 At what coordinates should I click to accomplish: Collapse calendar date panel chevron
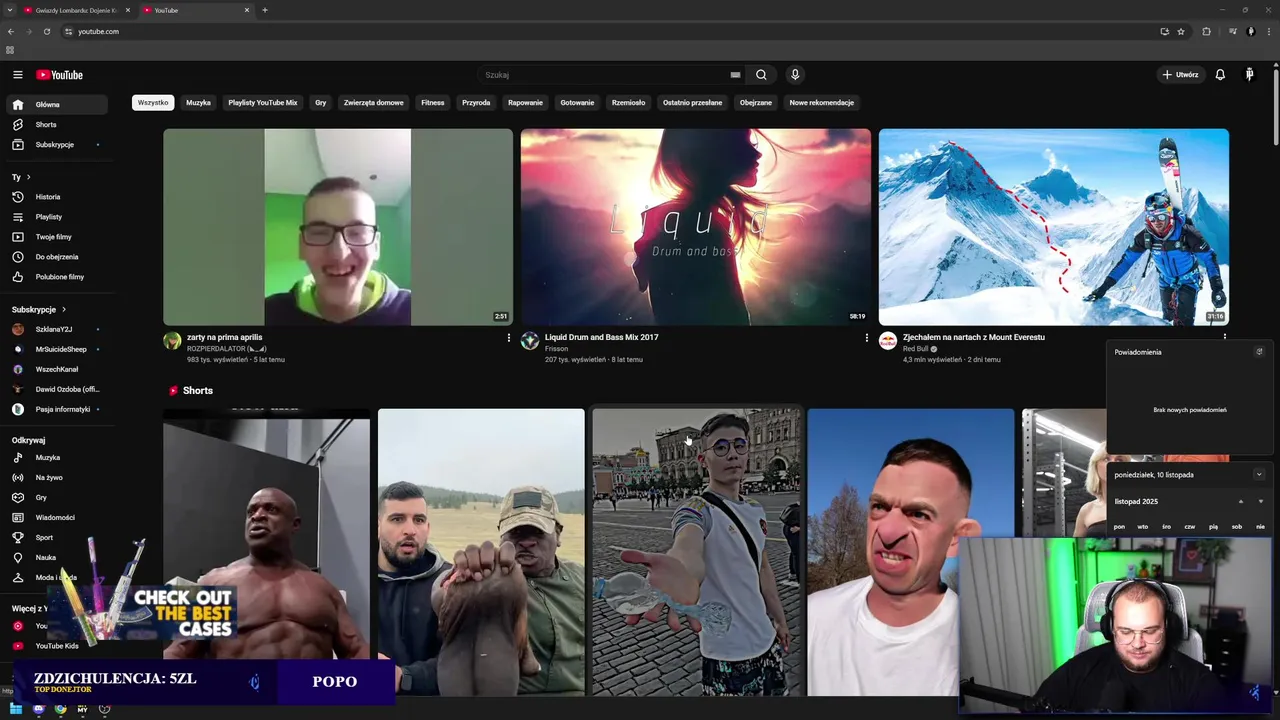click(x=1259, y=475)
